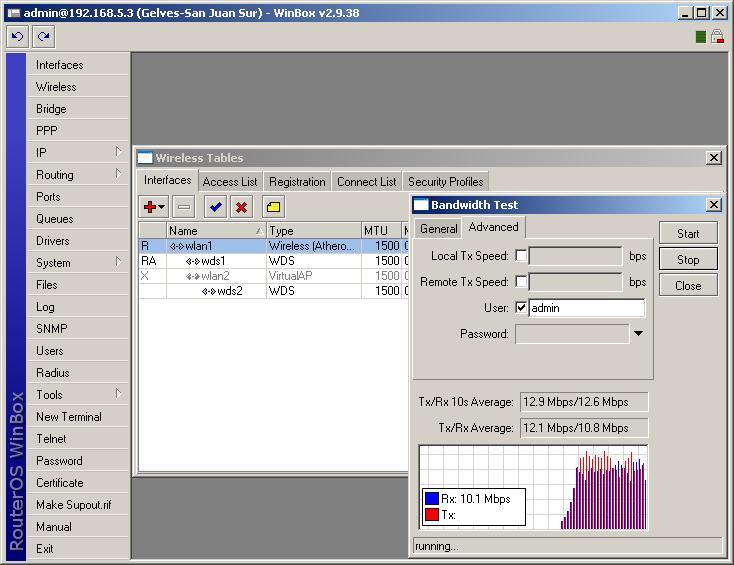The height and width of the screenshot is (565, 734).
Task: Click the Password input field
Action: (572, 334)
